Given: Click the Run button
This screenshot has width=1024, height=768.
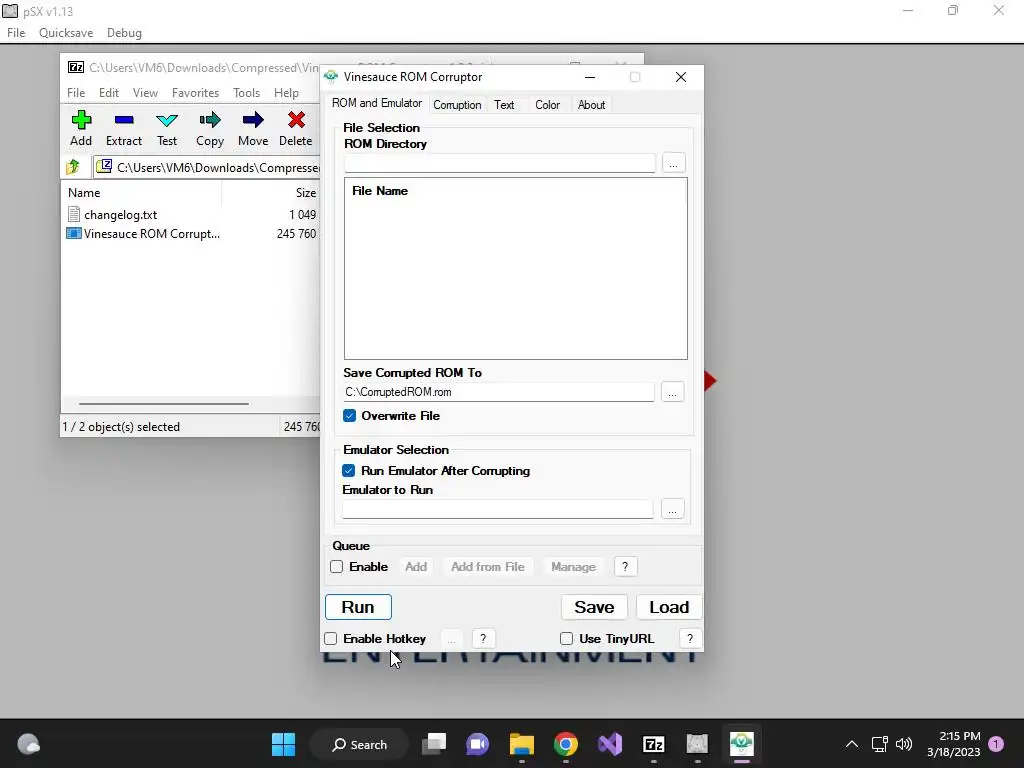Looking at the screenshot, I should tap(359, 607).
